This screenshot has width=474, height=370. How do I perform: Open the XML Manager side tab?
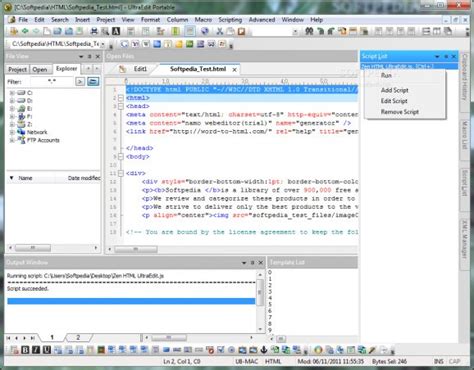click(464, 239)
